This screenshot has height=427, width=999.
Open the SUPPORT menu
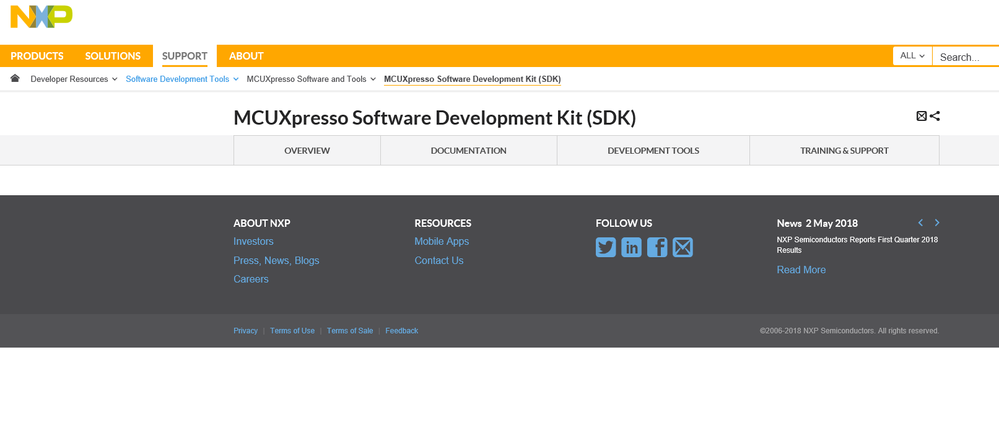click(185, 56)
